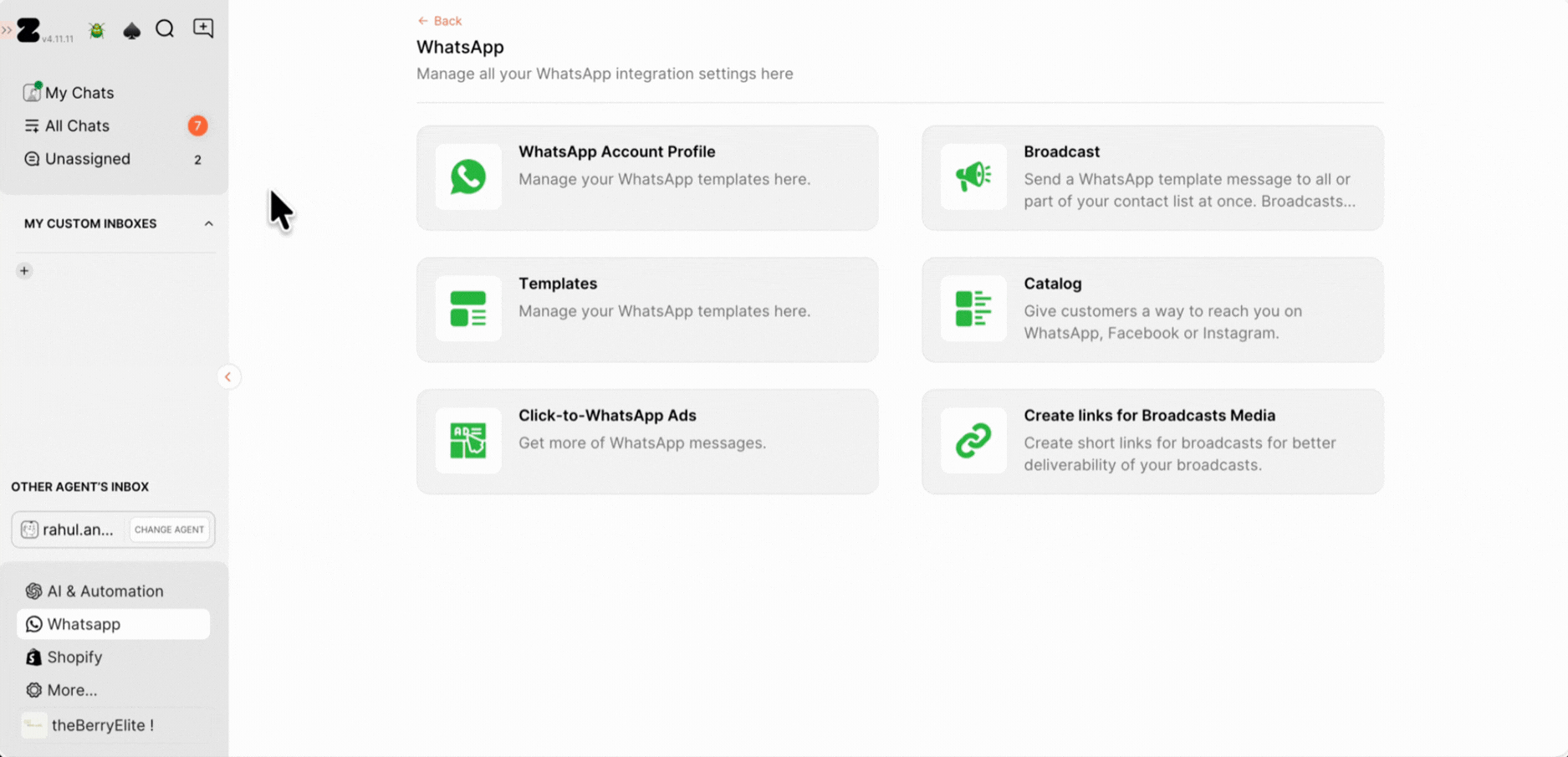Open the bug report icon
This screenshot has height=757, width=1568.
tap(97, 30)
